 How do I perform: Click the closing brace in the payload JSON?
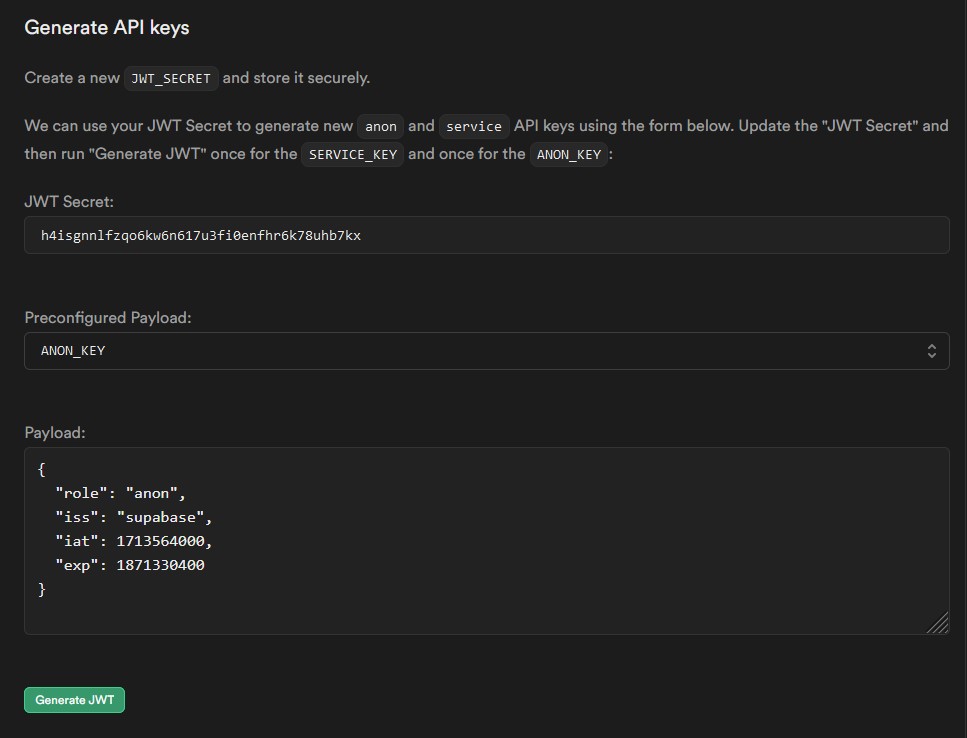point(42,589)
